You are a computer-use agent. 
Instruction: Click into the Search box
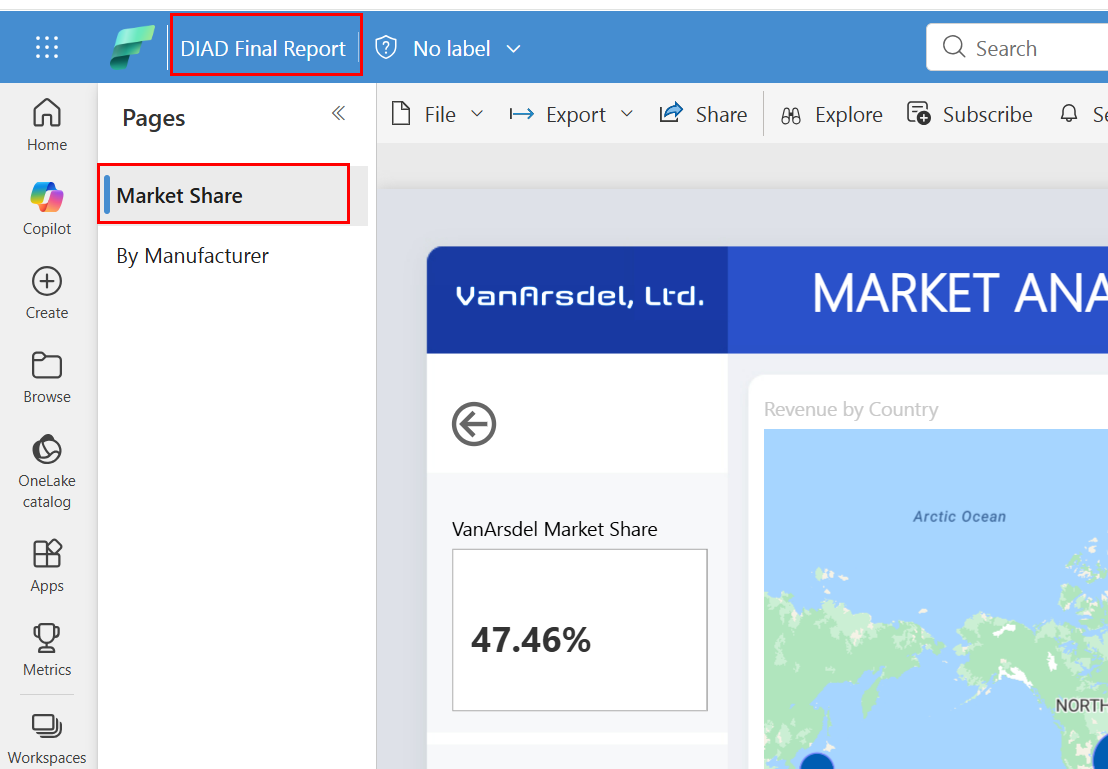(1017, 47)
